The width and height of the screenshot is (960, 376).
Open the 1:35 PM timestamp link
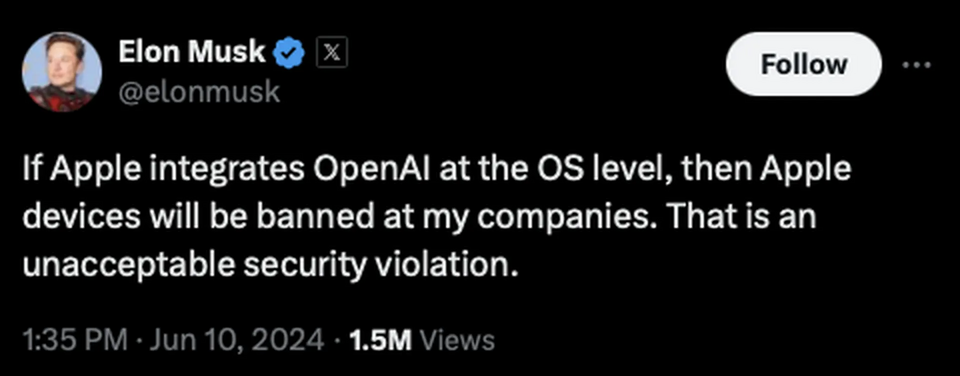click(75, 340)
